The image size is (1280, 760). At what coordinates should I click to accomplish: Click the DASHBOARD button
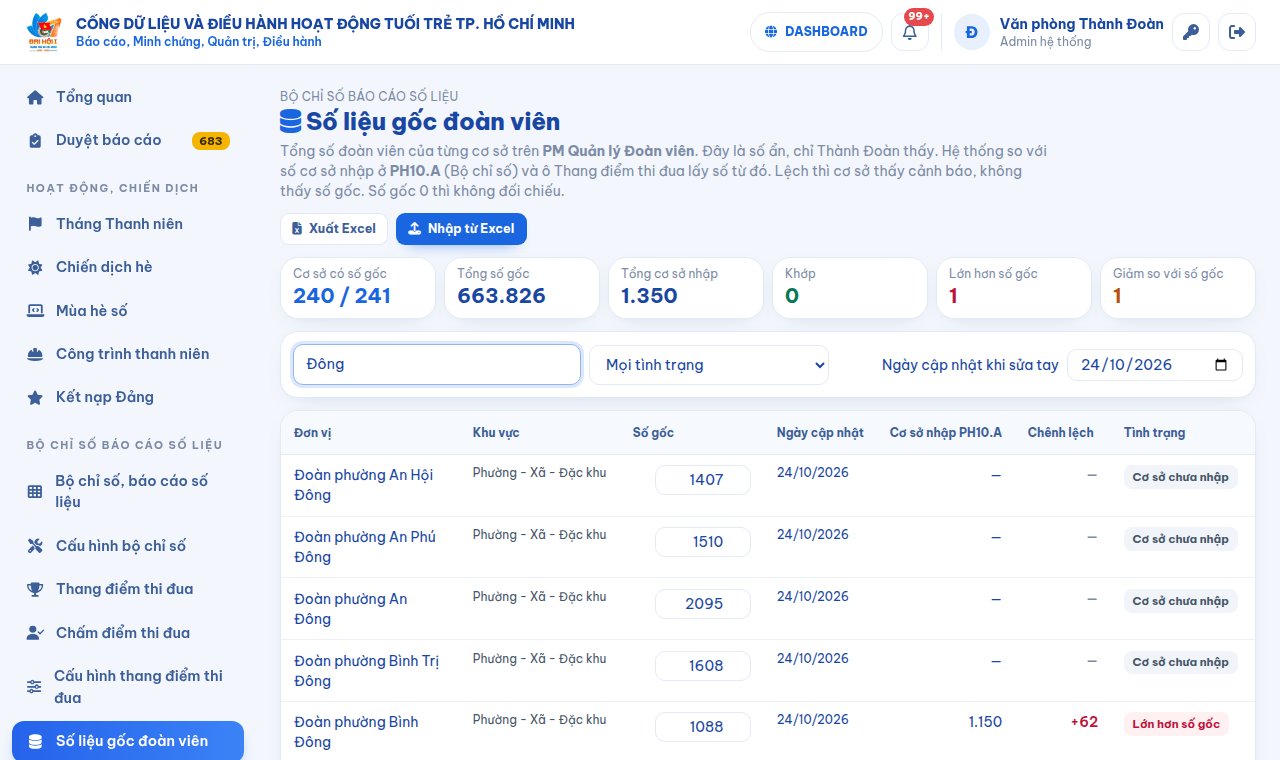[x=816, y=32]
